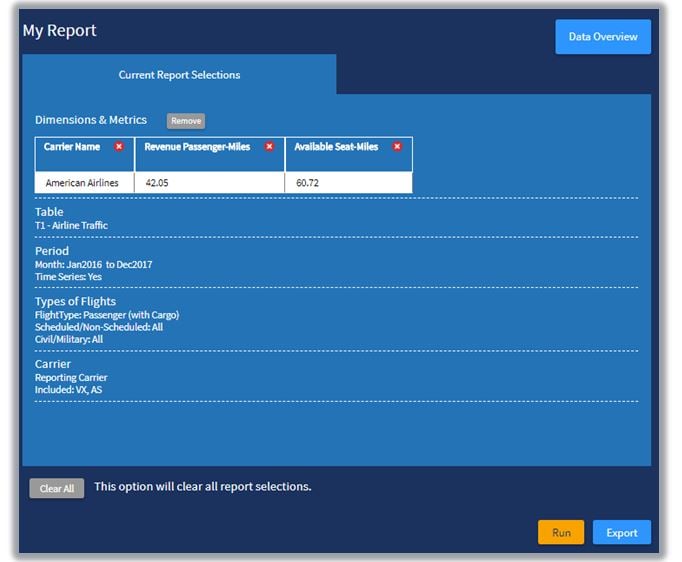Viewport: 682px width, 562px height.
Task: Click the T1 - Airline Traffic text
Action: (x=71, y=226)
